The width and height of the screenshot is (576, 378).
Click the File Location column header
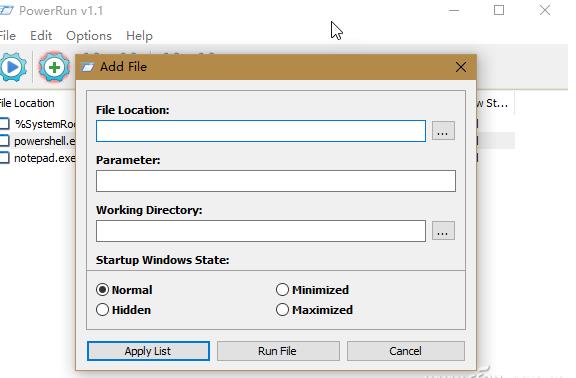tap(27, 103)
